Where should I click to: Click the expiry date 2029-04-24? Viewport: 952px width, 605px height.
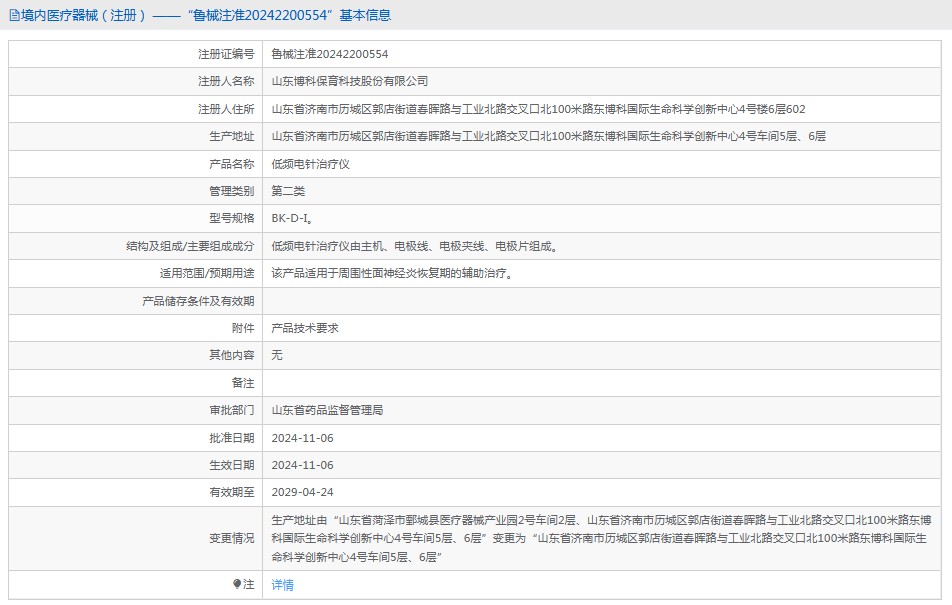tap(302, 492)
